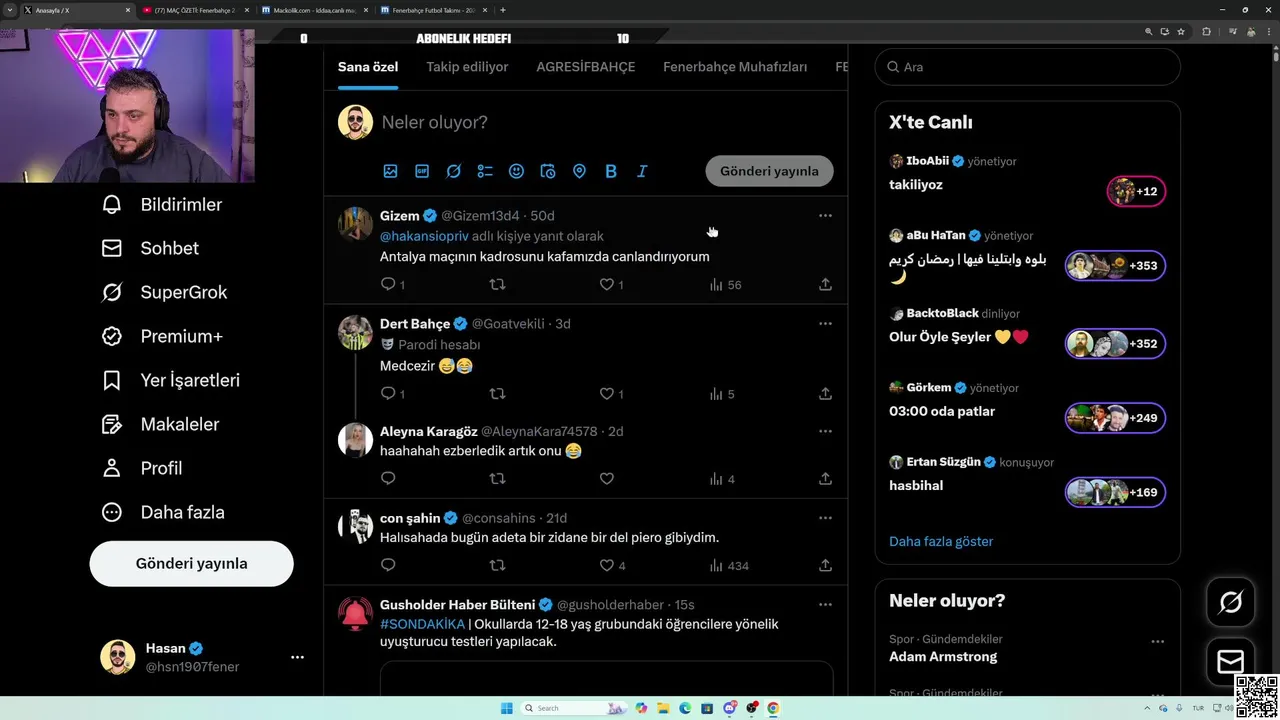1280x720 pixels.
Task: Reply to Gizem's post
Action: point(389,285)
